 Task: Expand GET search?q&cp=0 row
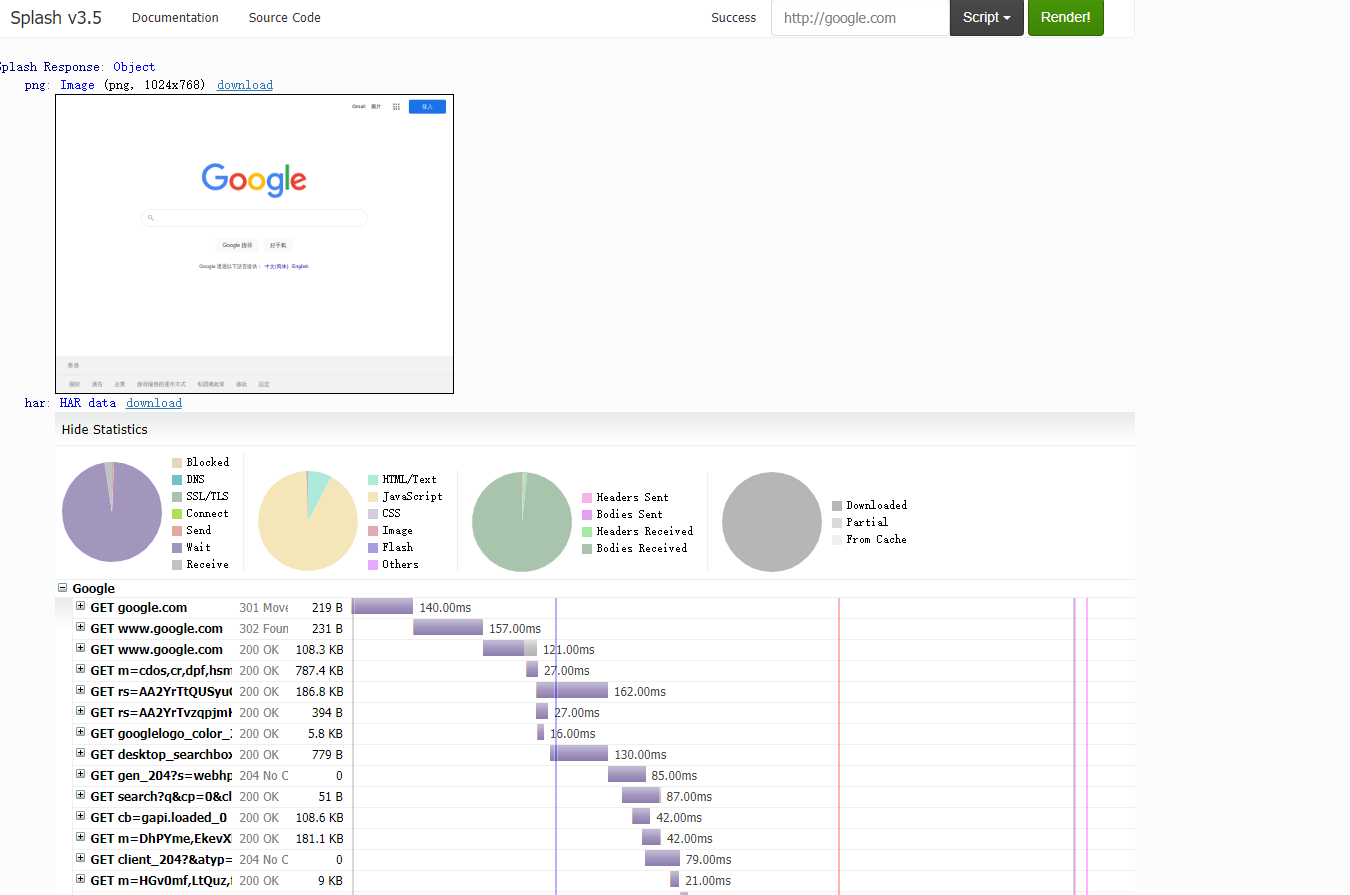point(81,796)
